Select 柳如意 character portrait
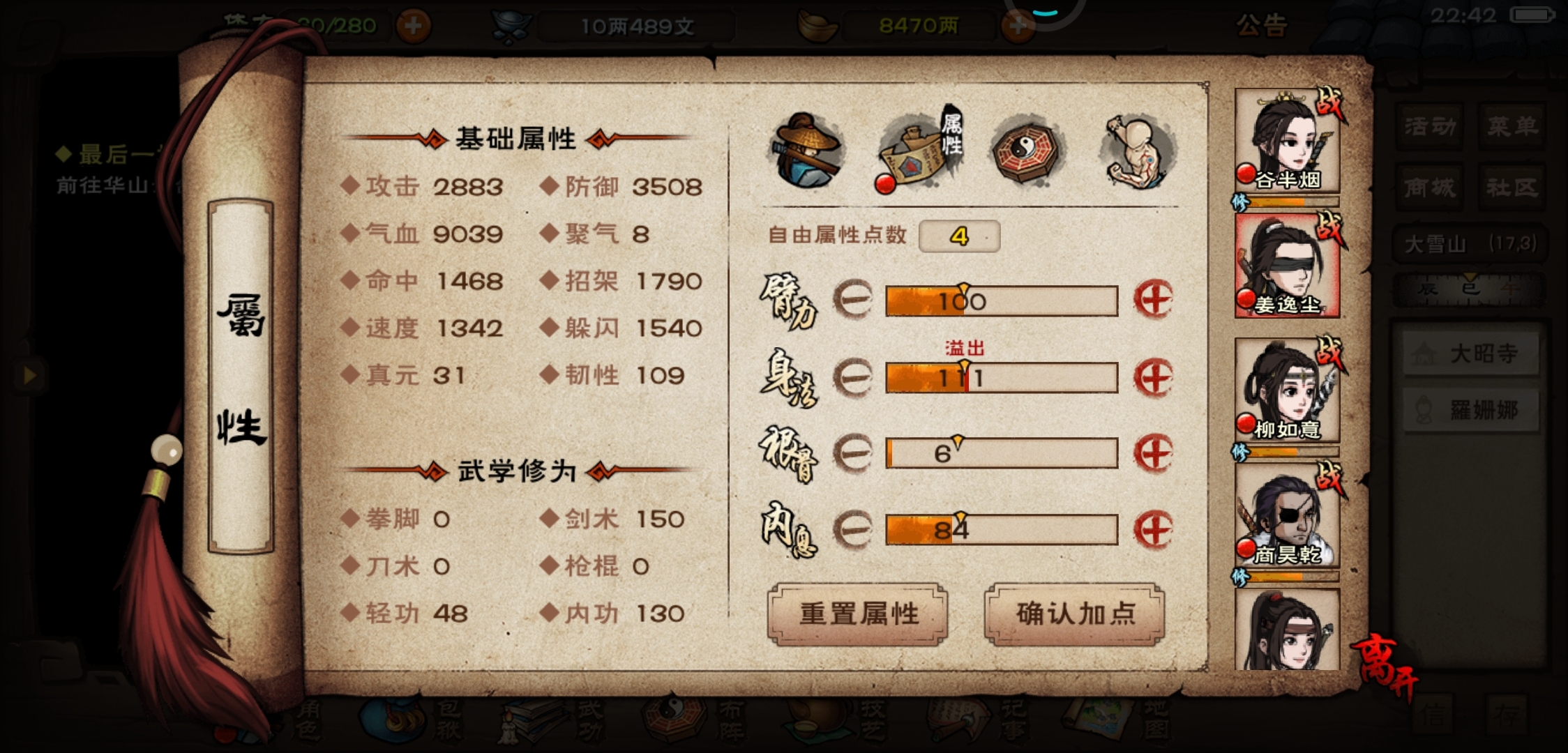Image resolution: width=1568 pixels, height=753 pixels. coord(1288,390)
